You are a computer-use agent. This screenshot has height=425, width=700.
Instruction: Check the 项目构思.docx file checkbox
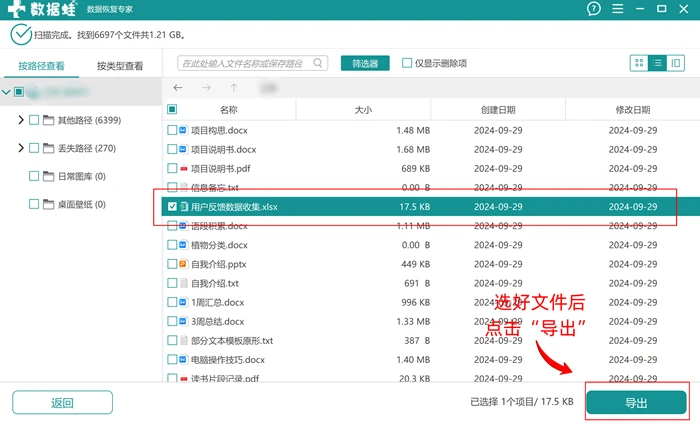tap(172, 130)
